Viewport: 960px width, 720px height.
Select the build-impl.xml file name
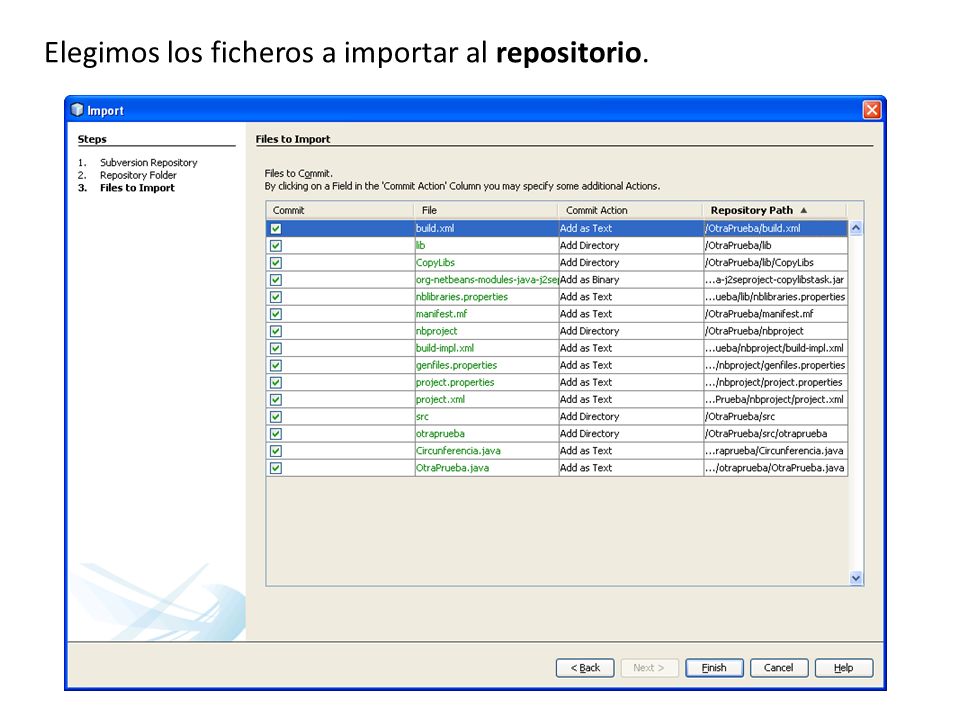[445, 348]
